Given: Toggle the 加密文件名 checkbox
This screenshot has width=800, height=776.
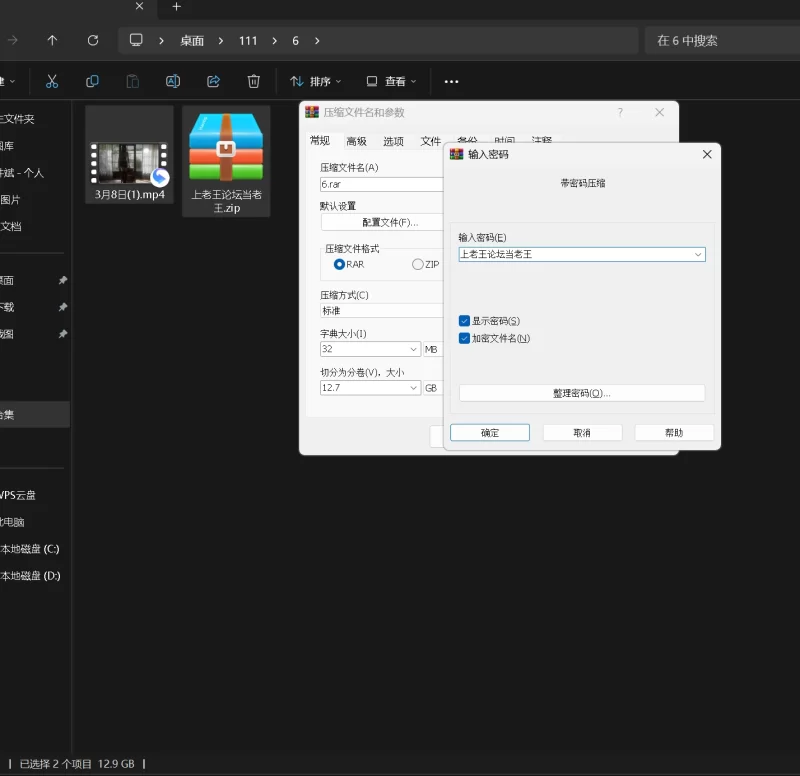Looking at the screenshot, I should click(x=465, y=339).
